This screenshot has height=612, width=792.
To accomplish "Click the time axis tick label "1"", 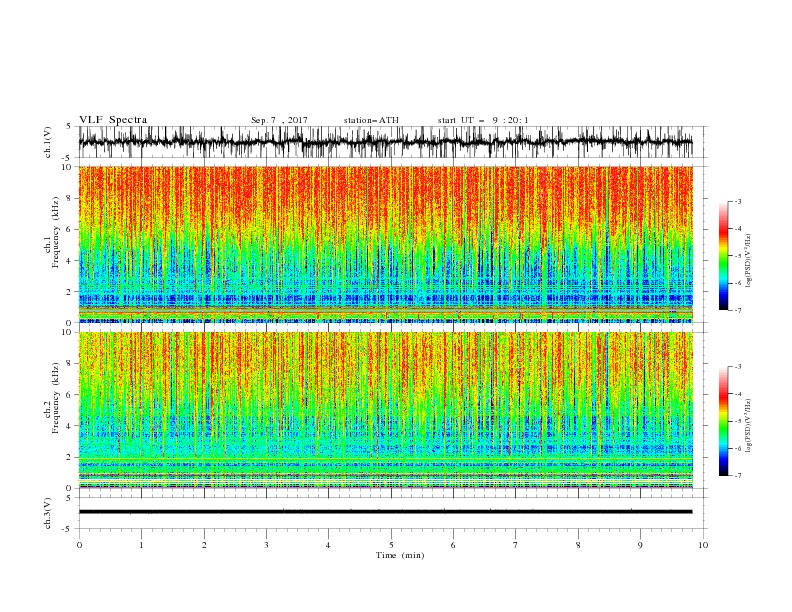I will pyautogui.click(x=141, y=545).
